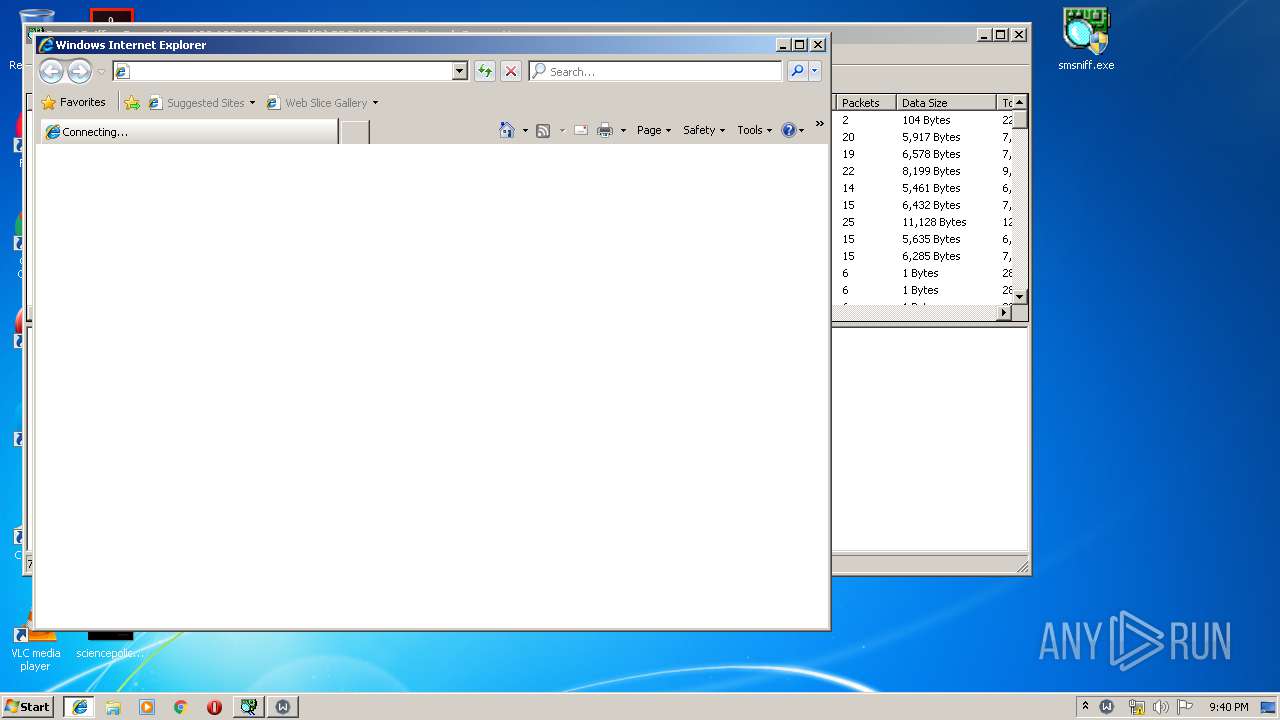Screen dimensions: 1280x720
Task: Open the Tools menu
Action: [x=755, y=130]
